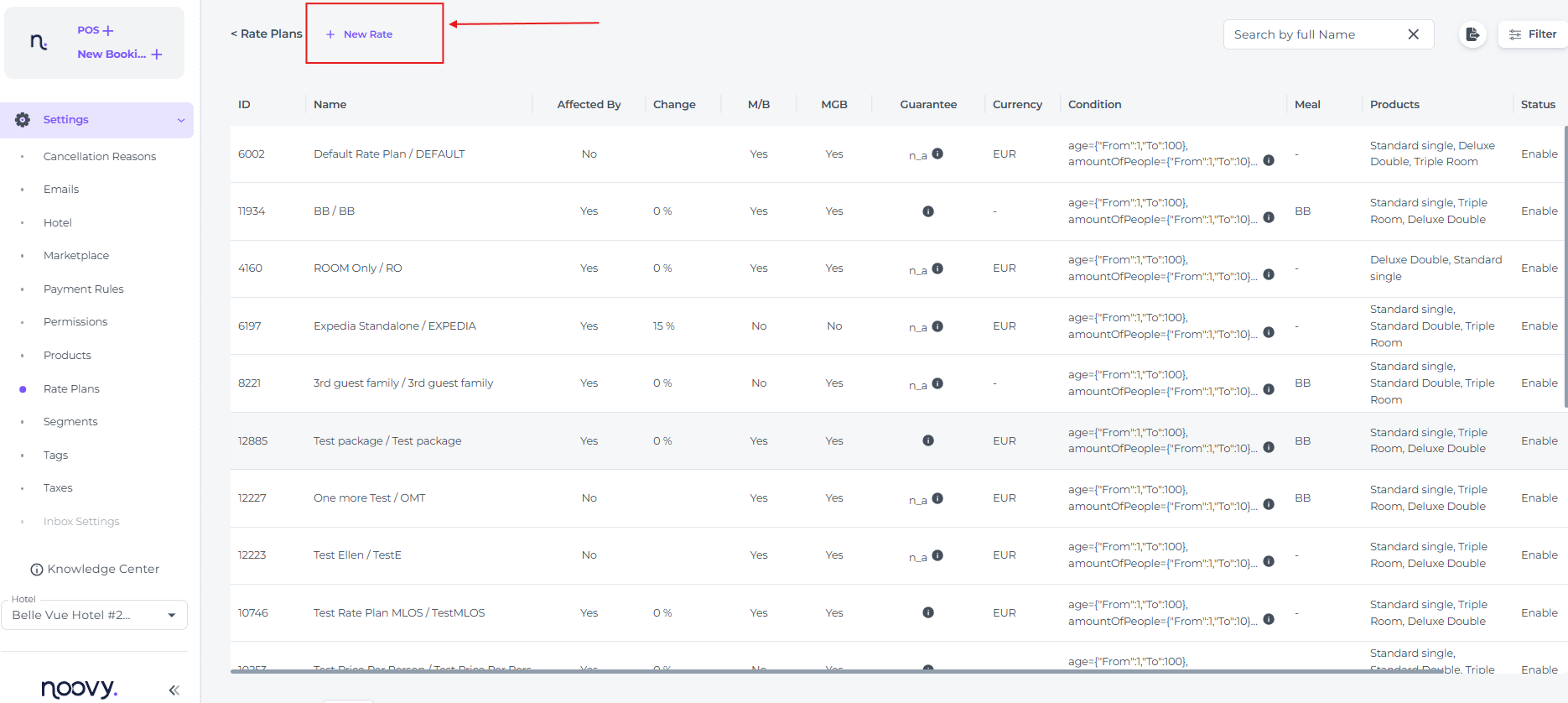Click guarantee info icon for Expedia Standalone
1568x703 pixels.
pyautogui.click(x=937, y=326)
